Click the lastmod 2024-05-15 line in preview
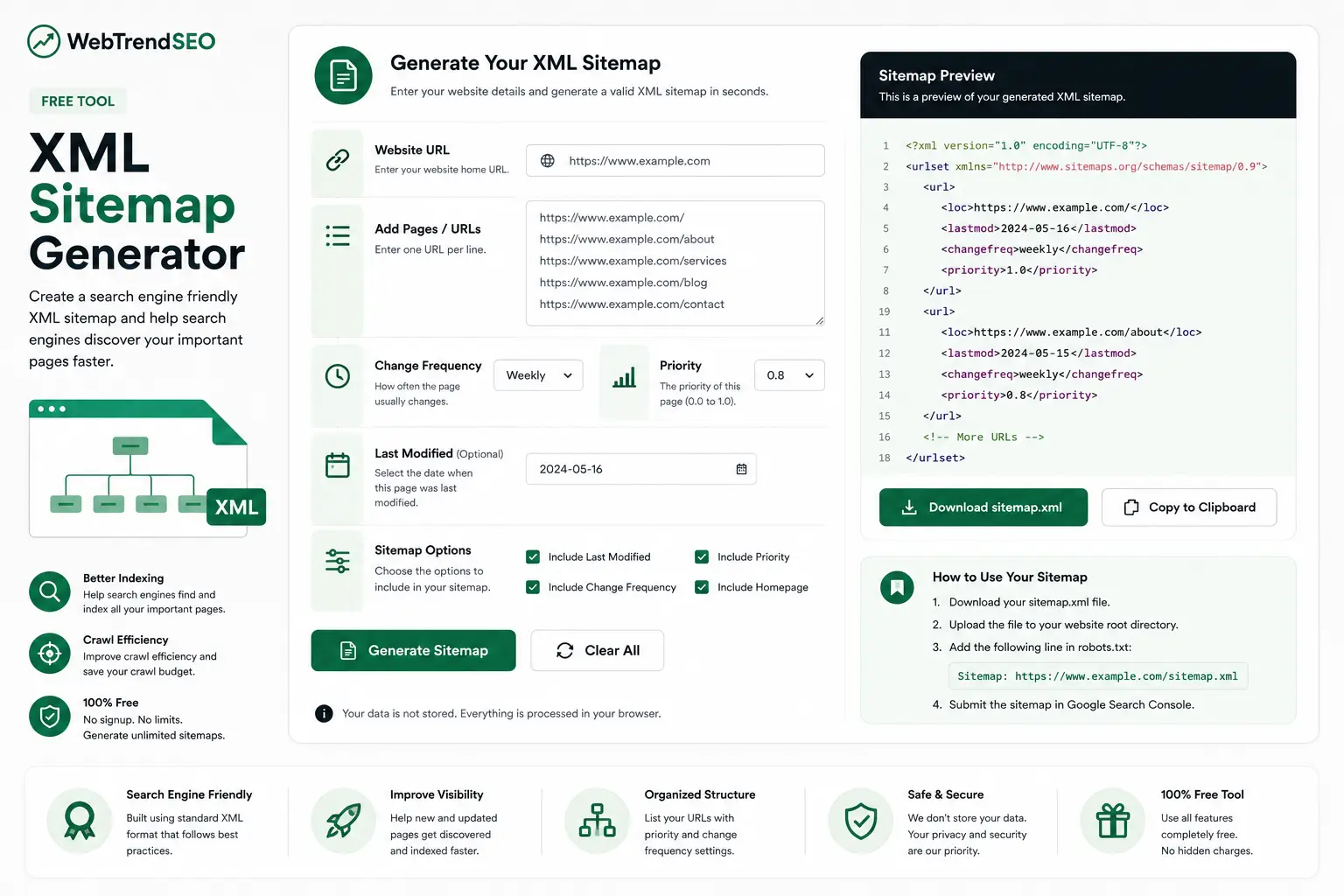This screenshot has height=896, width=1344. 1039,353
